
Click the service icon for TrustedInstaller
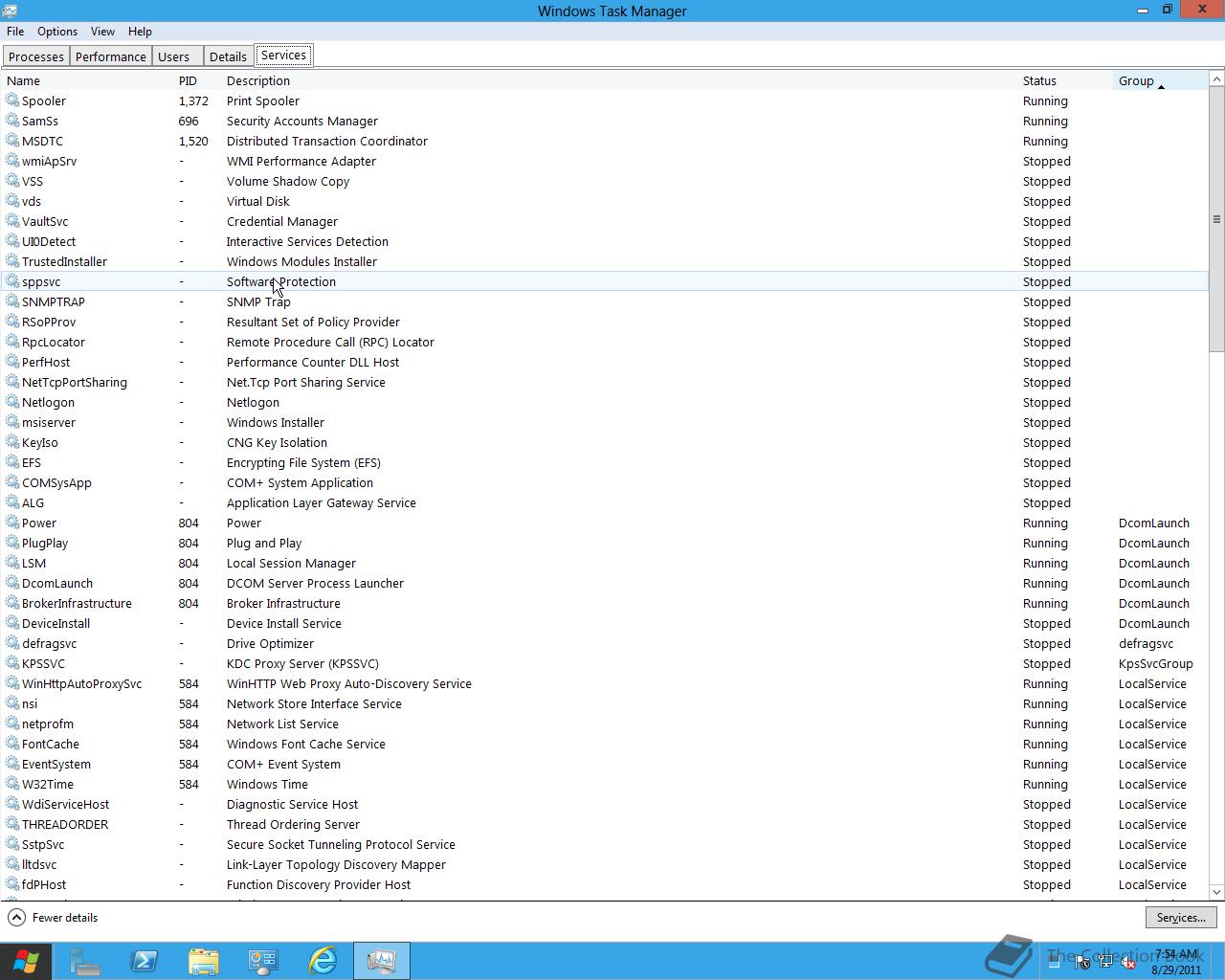pyautogui.click(x=12, y=261)
